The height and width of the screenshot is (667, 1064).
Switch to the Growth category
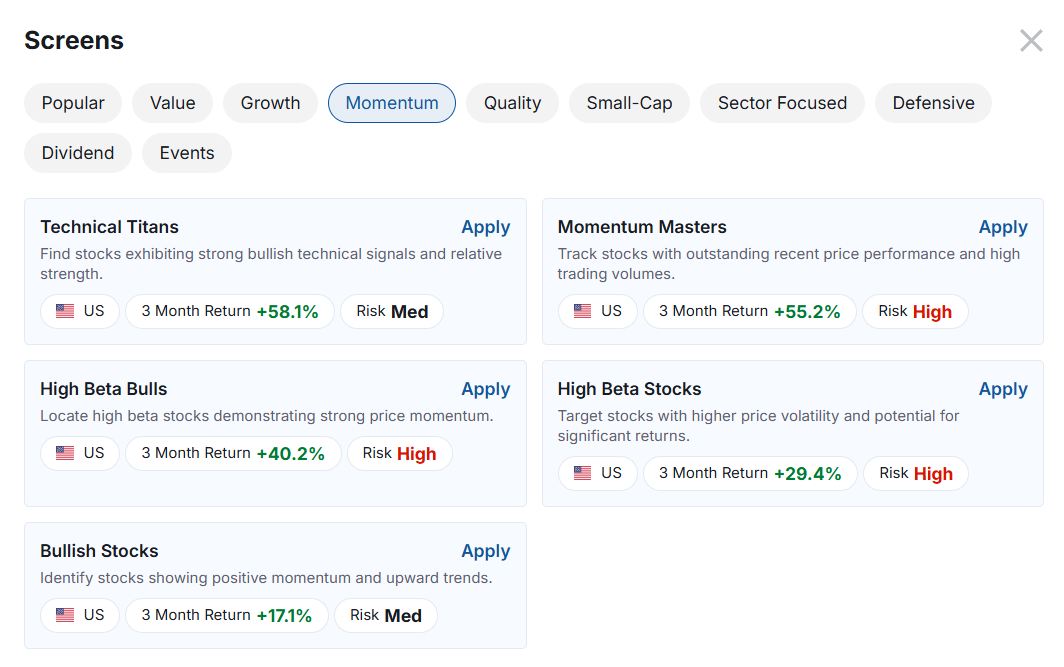pos(270,102)
